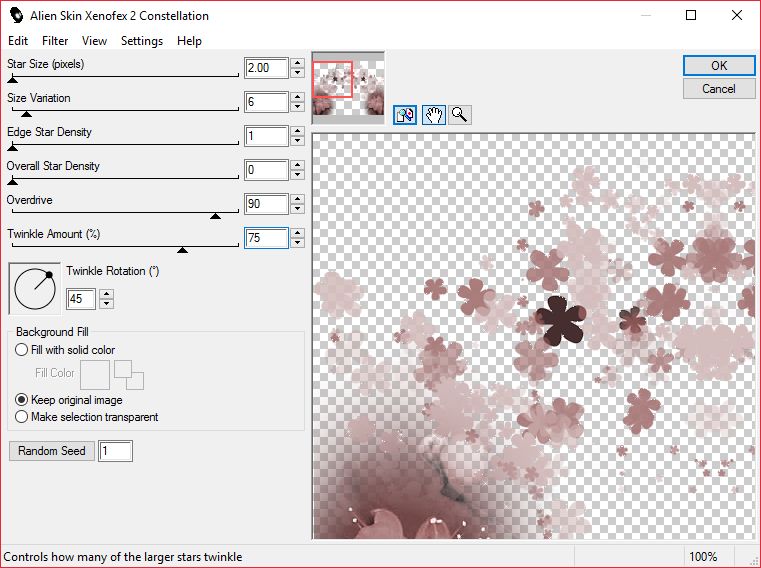Increase Overall Star Density value
This screenshot has width=761, height=568.
click(298, 165)
